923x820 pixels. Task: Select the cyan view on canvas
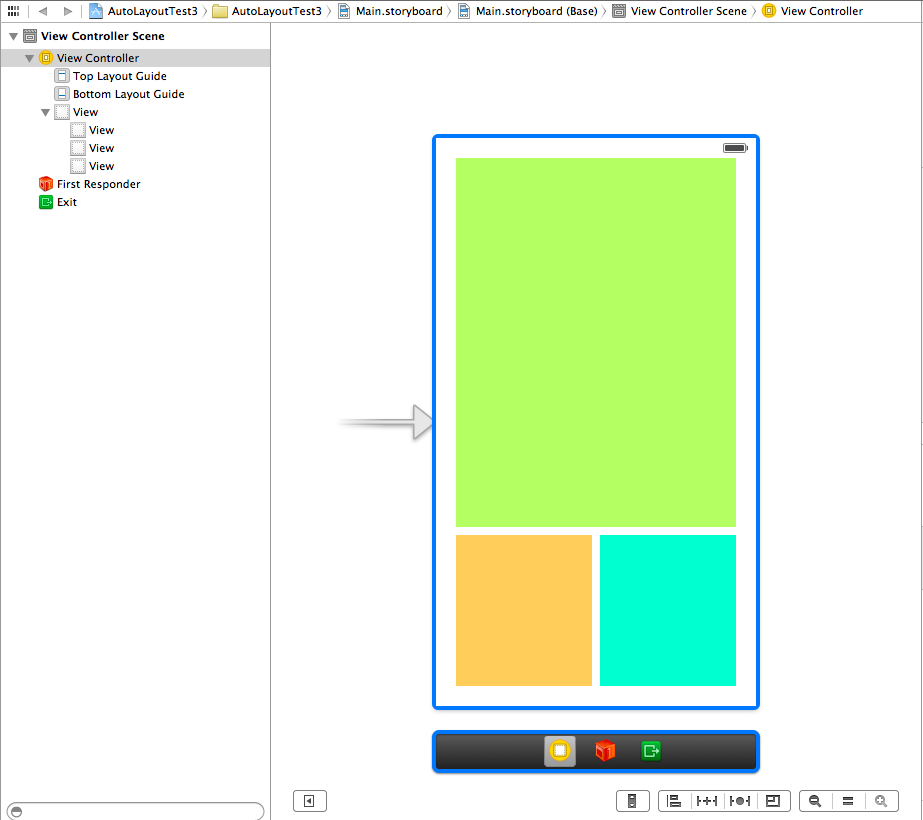[x=668, y=610]
